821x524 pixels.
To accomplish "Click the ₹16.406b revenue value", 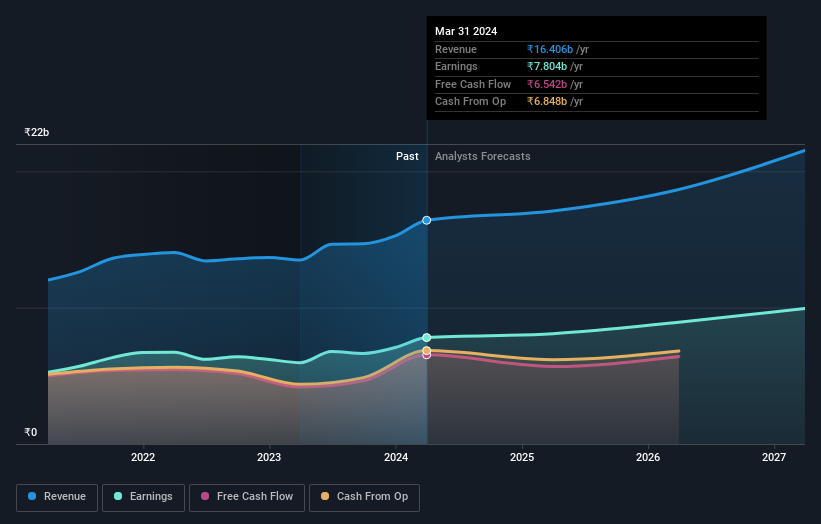I will tap(550, 49).
